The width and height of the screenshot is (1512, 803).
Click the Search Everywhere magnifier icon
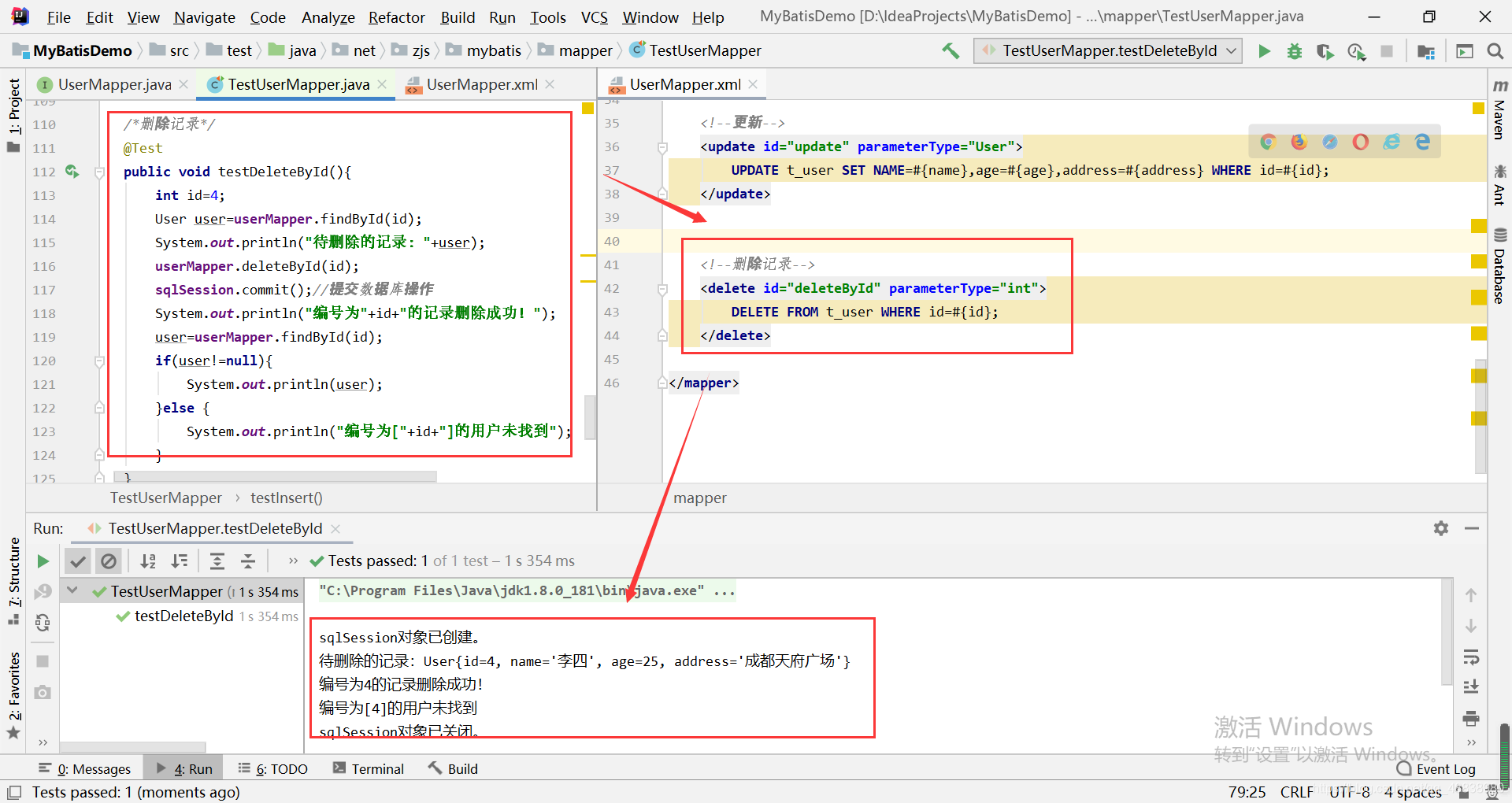[1495, 51]
